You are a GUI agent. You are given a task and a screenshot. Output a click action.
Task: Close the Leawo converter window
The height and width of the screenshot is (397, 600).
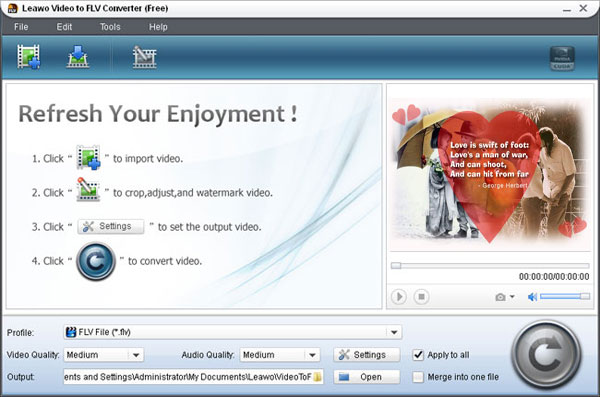(583, 8)
